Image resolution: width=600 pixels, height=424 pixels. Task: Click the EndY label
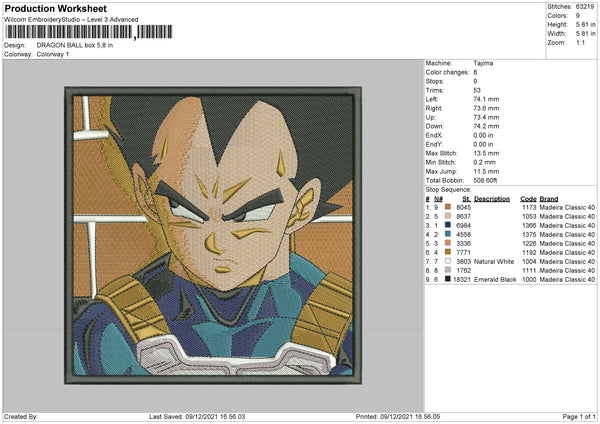(434, 144)
